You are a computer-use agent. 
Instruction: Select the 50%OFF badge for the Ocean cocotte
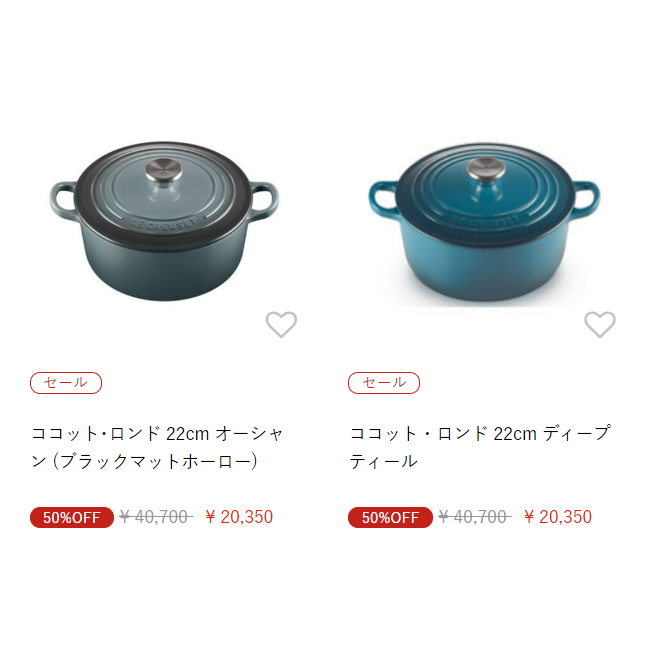72,517
